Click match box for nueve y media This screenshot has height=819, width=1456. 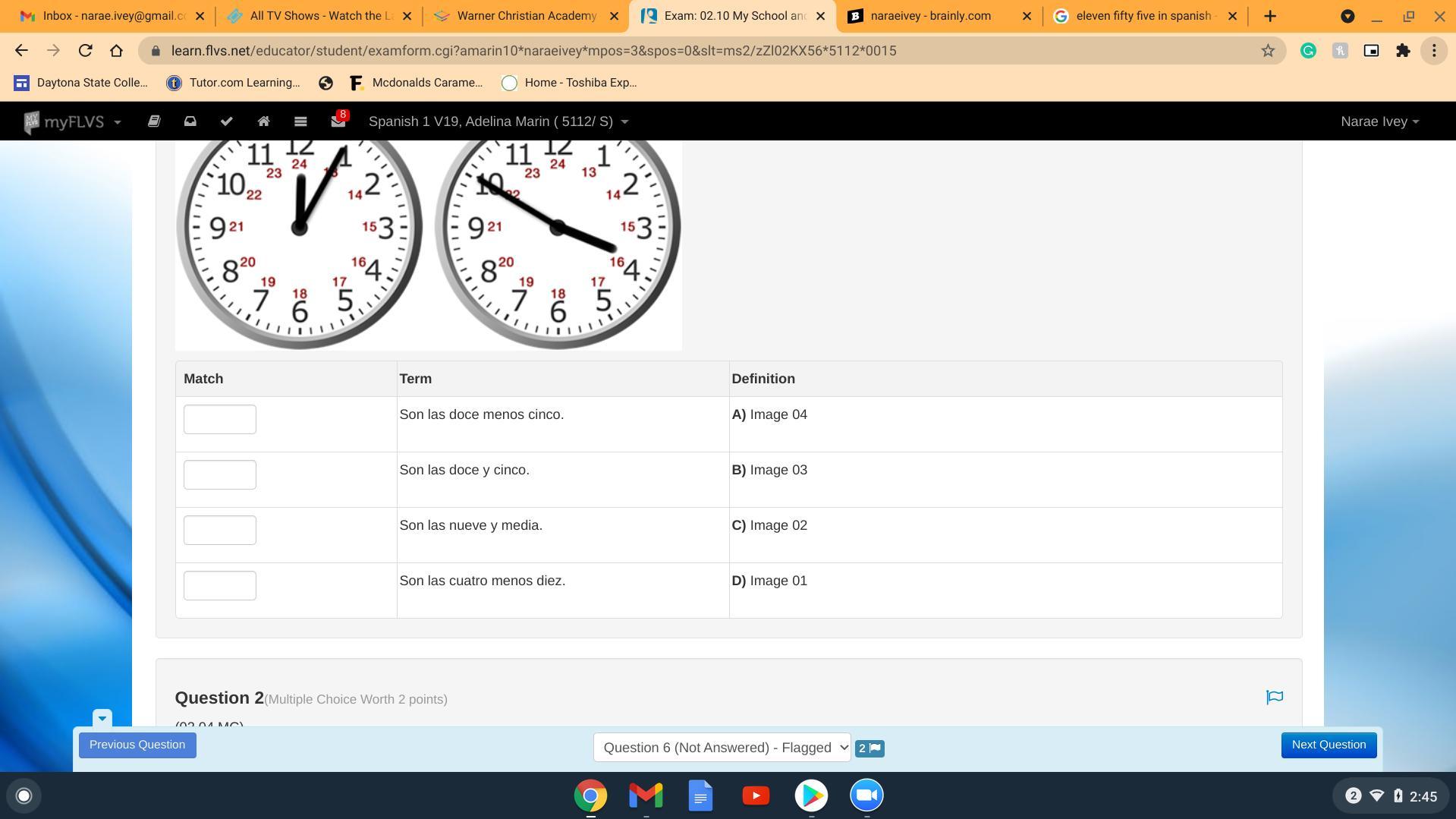click(220, 530)
